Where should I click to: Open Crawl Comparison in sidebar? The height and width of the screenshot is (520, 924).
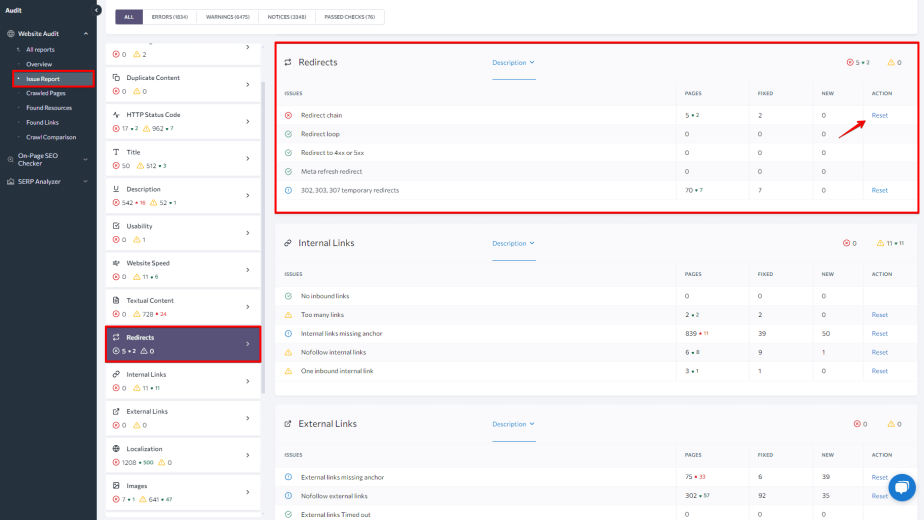pyautogui.click(x=51, y=137)
